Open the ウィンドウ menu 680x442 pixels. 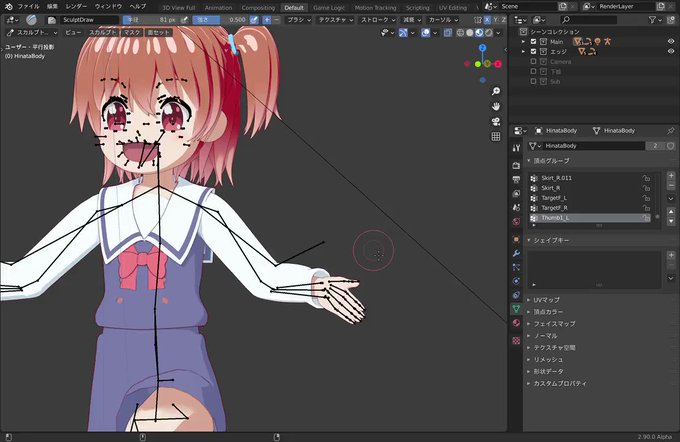108,7
